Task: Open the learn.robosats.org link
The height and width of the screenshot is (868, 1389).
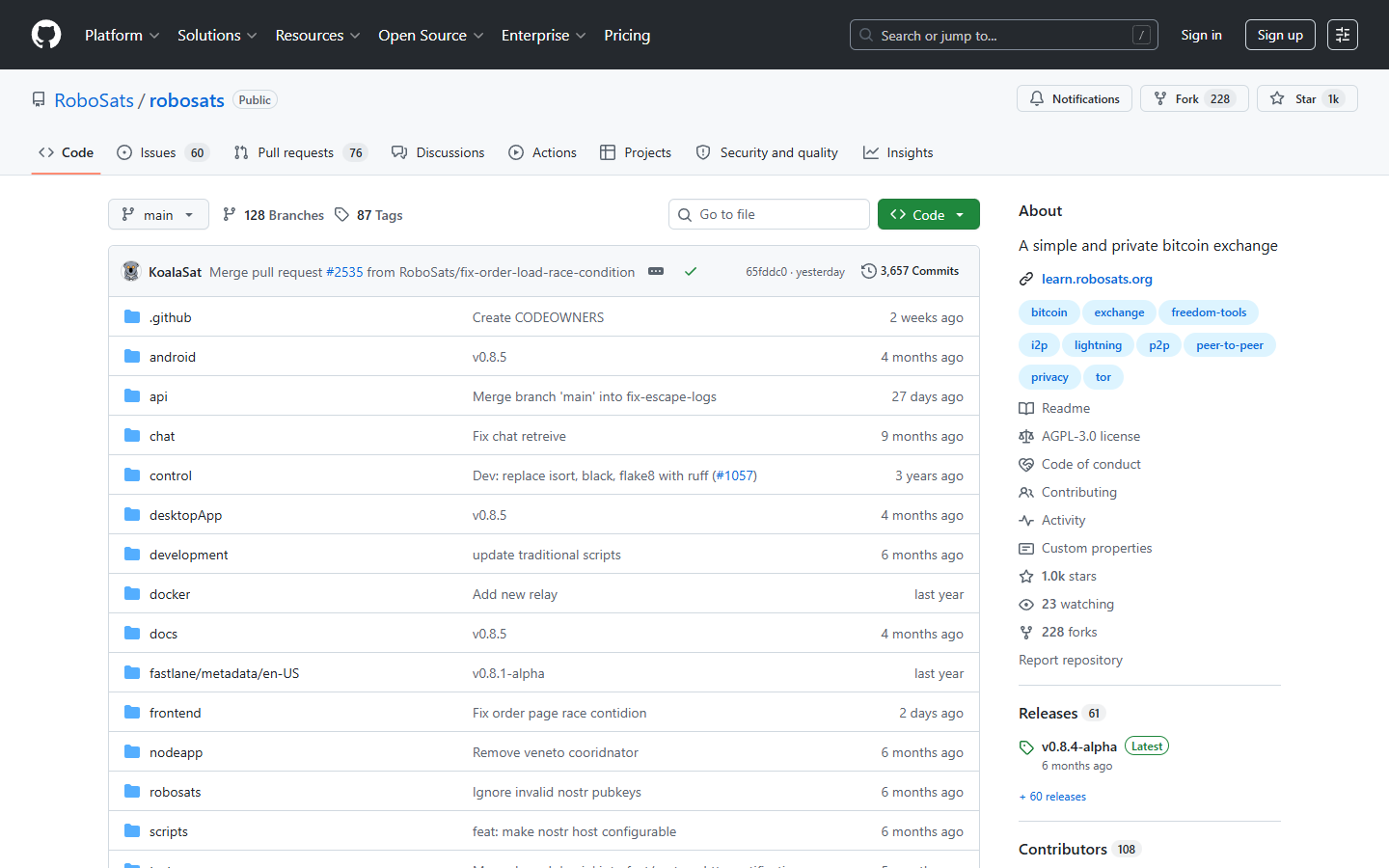Action: [1097, 279]
